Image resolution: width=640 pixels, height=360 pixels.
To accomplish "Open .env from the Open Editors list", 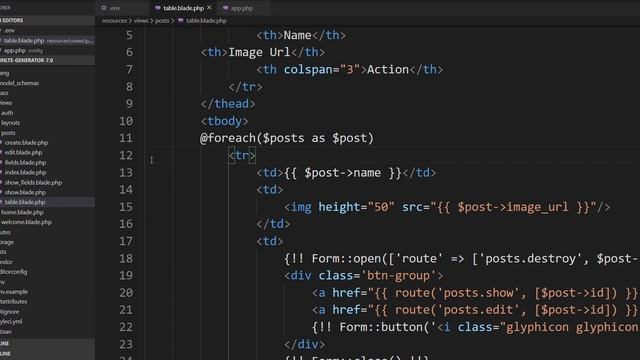I will (47, 31).
